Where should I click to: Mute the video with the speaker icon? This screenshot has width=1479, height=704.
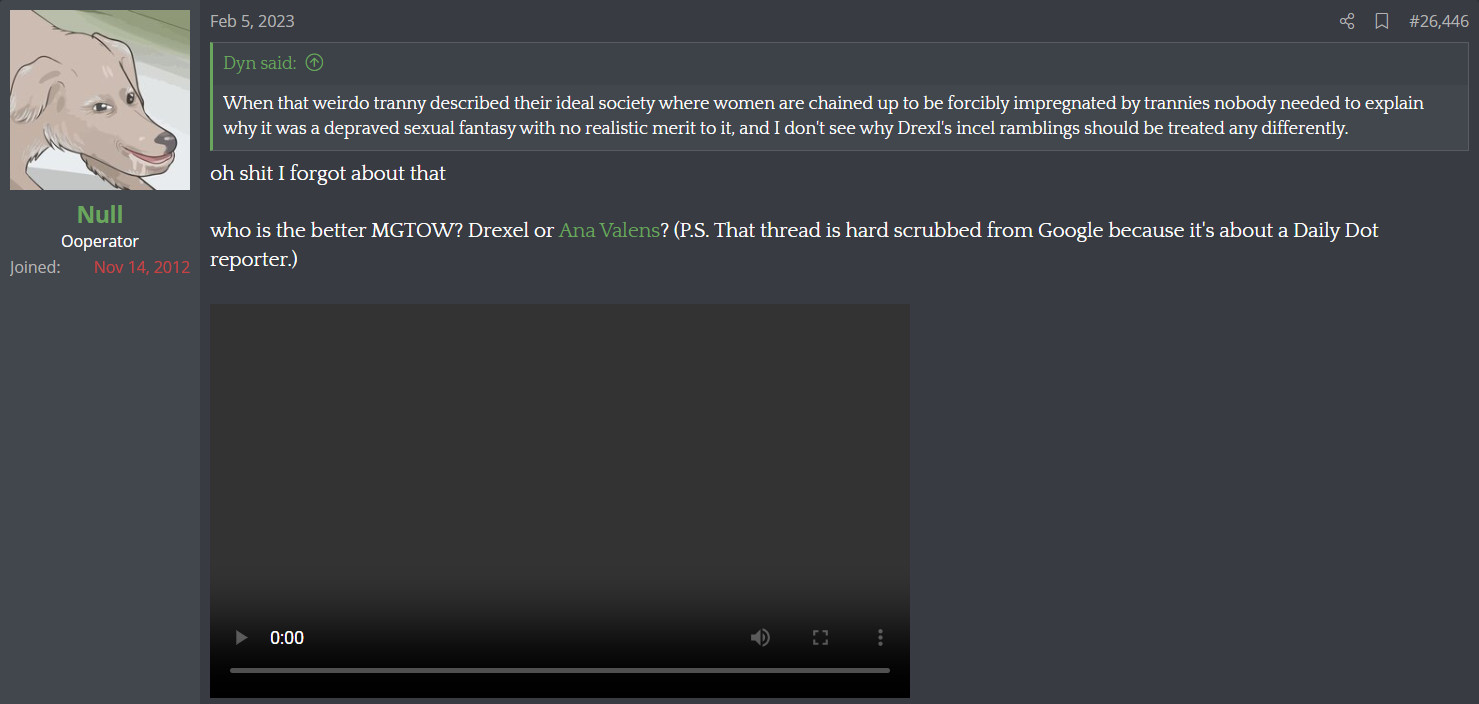760,637
